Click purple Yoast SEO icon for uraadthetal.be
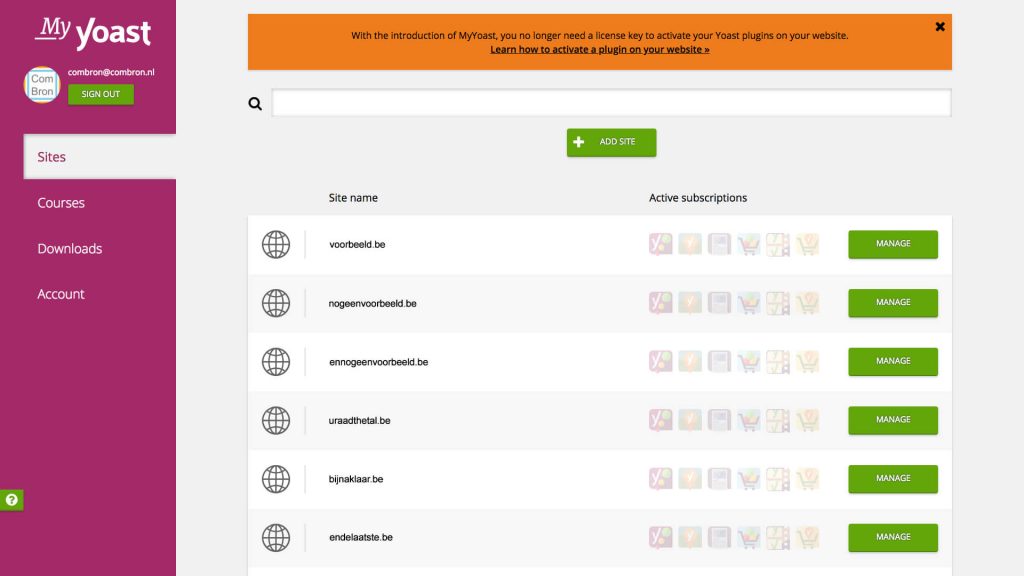This screenshot has height=576, width=1024. pos(660,421)
